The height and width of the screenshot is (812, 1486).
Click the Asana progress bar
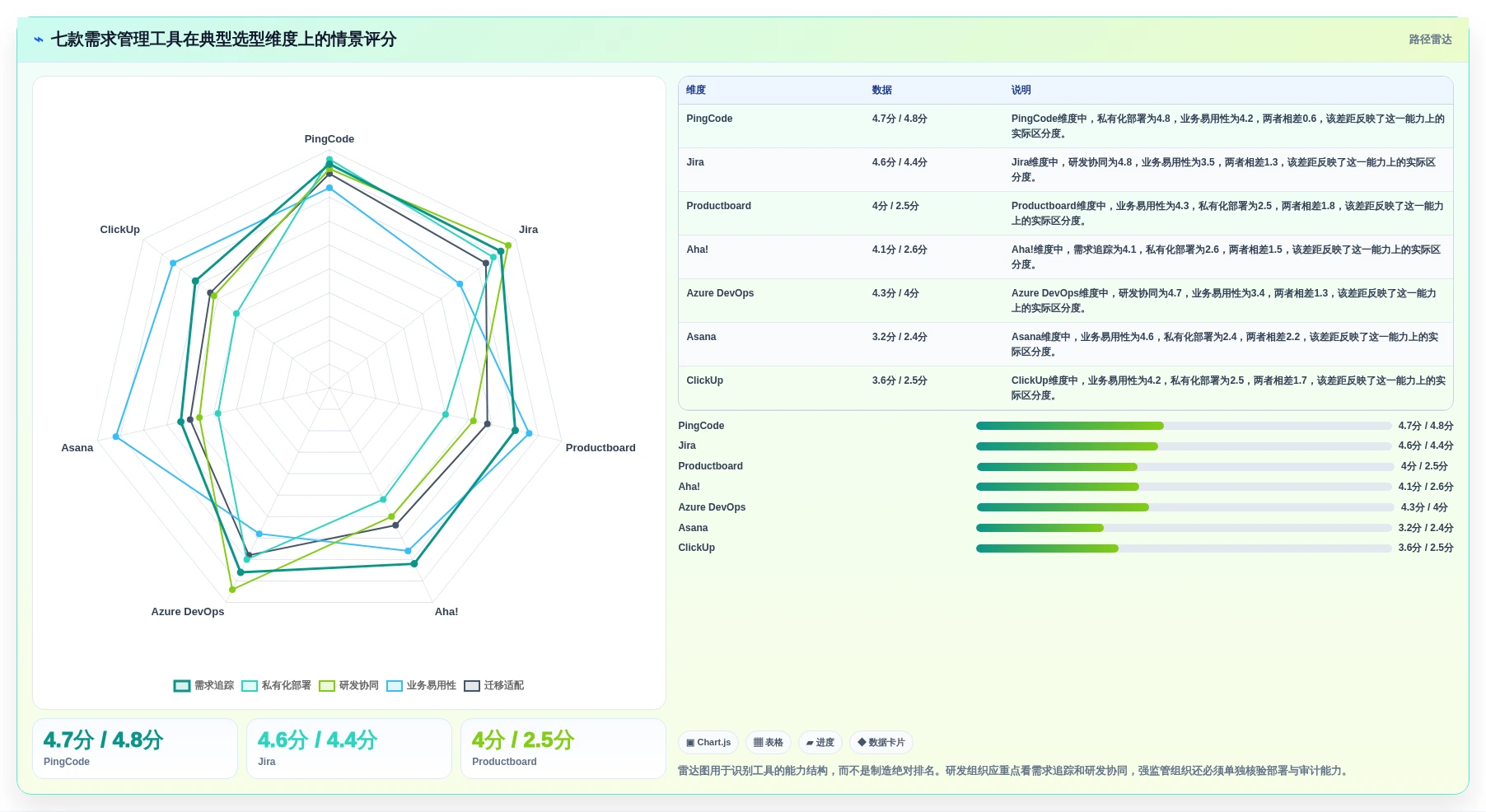(1184, 528)
